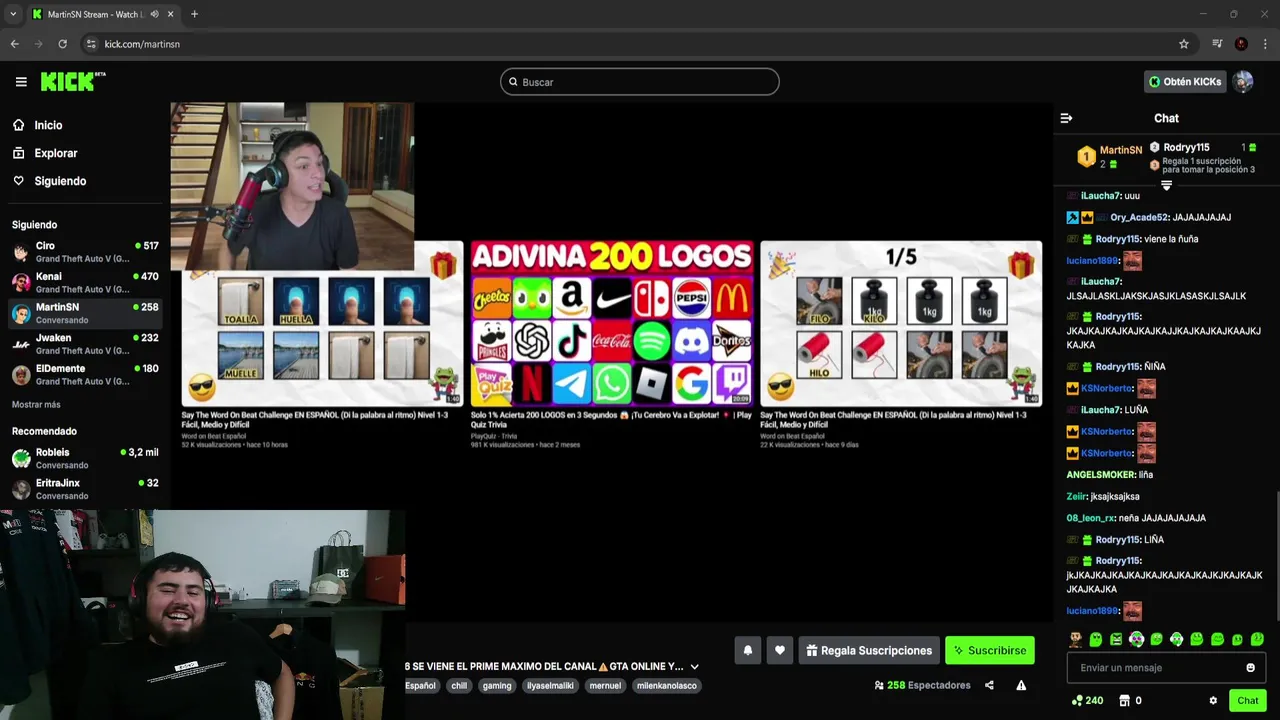Toggle stream notifications bell
This screenshot has width=1280, height=720.
[747, 650]
